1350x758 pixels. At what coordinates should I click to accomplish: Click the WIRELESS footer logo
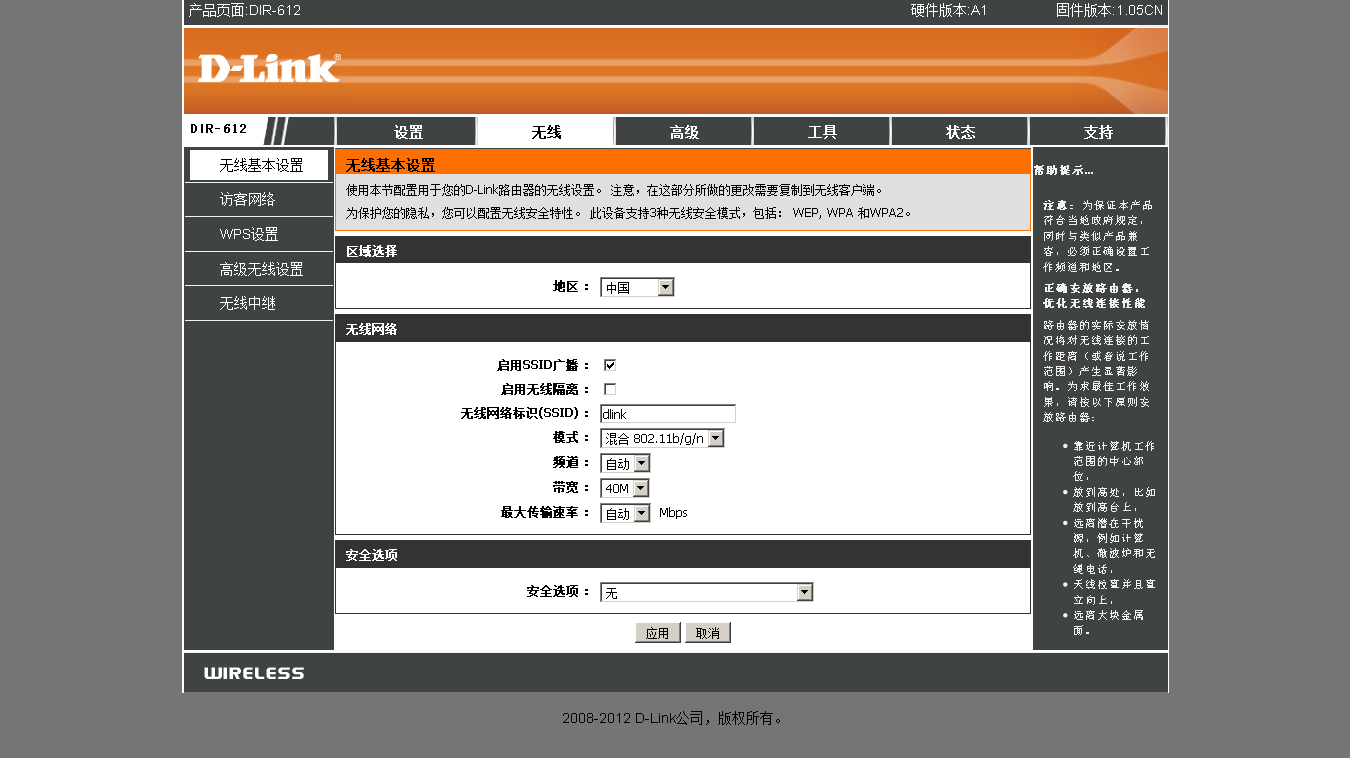pos(254,673)
